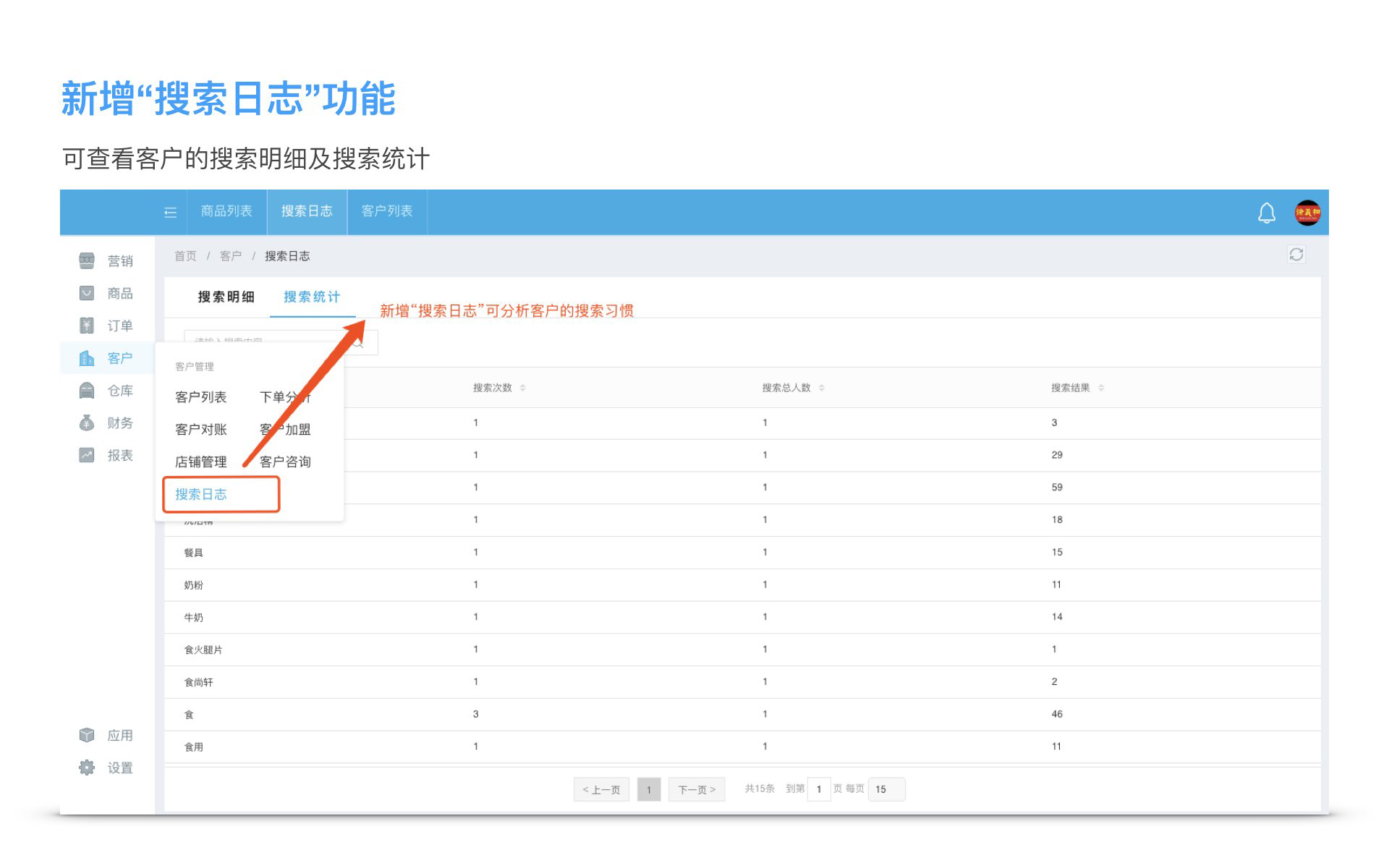The image size is (1389, 868).
Task: Open 订单 orders sidebar icon
Action: (87, 325)
